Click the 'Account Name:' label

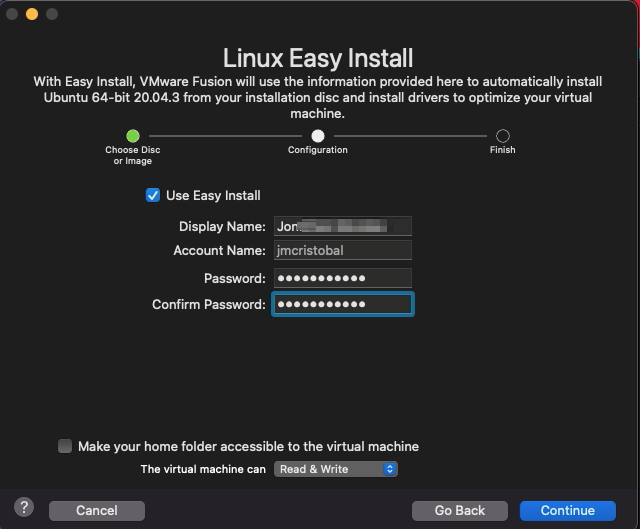[x=220, y=250]
